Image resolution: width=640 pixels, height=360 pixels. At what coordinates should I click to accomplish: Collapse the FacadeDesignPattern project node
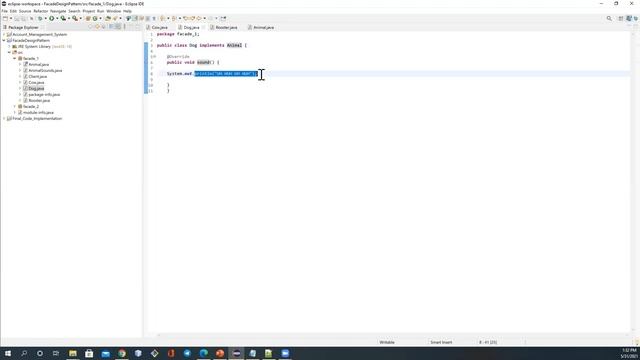tap(4, 40)
